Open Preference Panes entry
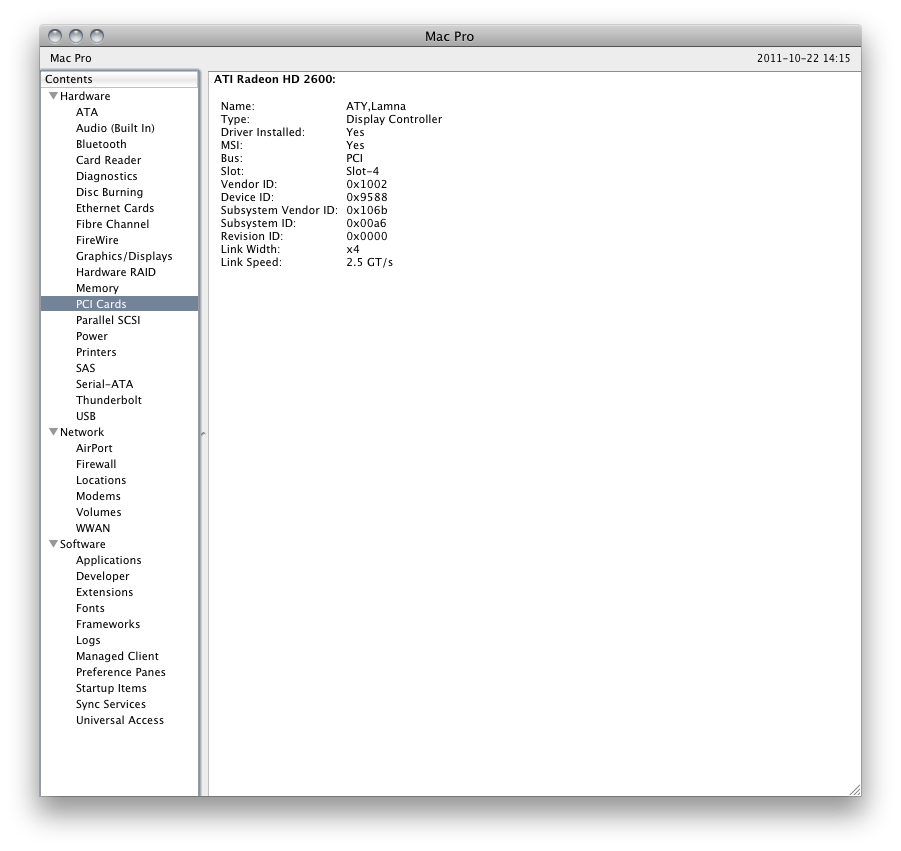Screen dimensions: 901x851 (x=121, y=672)
